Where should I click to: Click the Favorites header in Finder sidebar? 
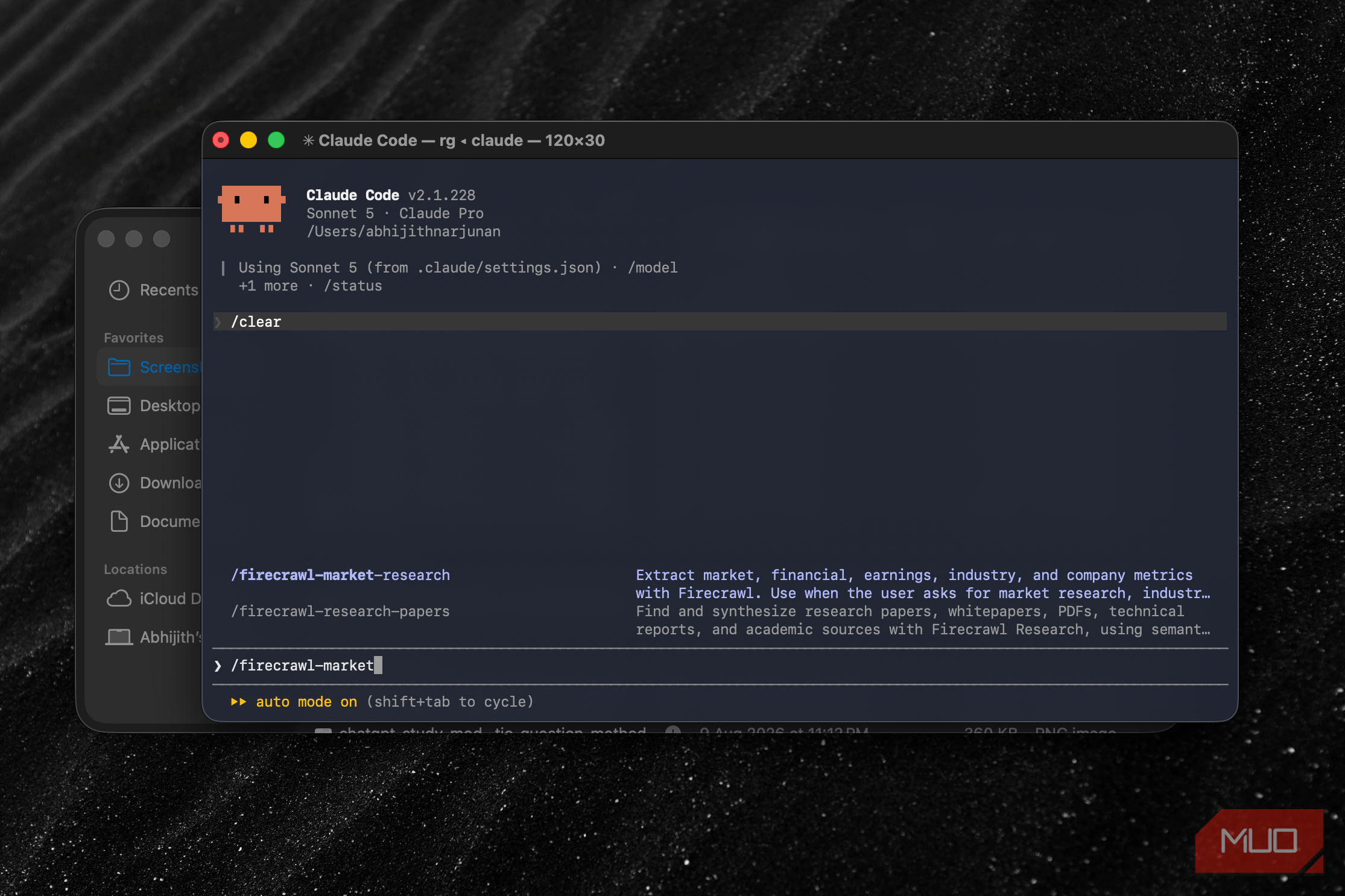coord(134,338)
